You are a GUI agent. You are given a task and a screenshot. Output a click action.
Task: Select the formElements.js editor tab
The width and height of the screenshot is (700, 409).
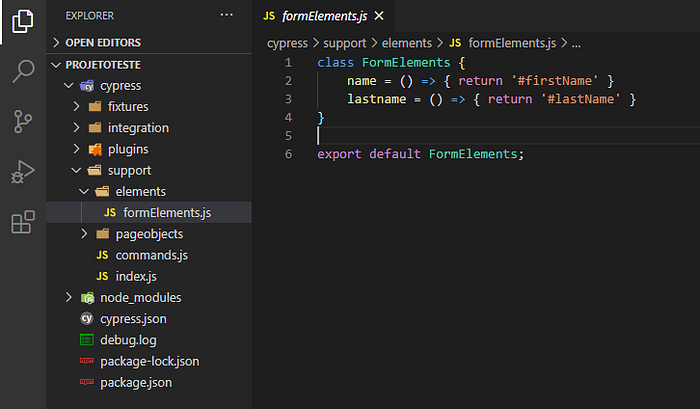tap(324, 16)
